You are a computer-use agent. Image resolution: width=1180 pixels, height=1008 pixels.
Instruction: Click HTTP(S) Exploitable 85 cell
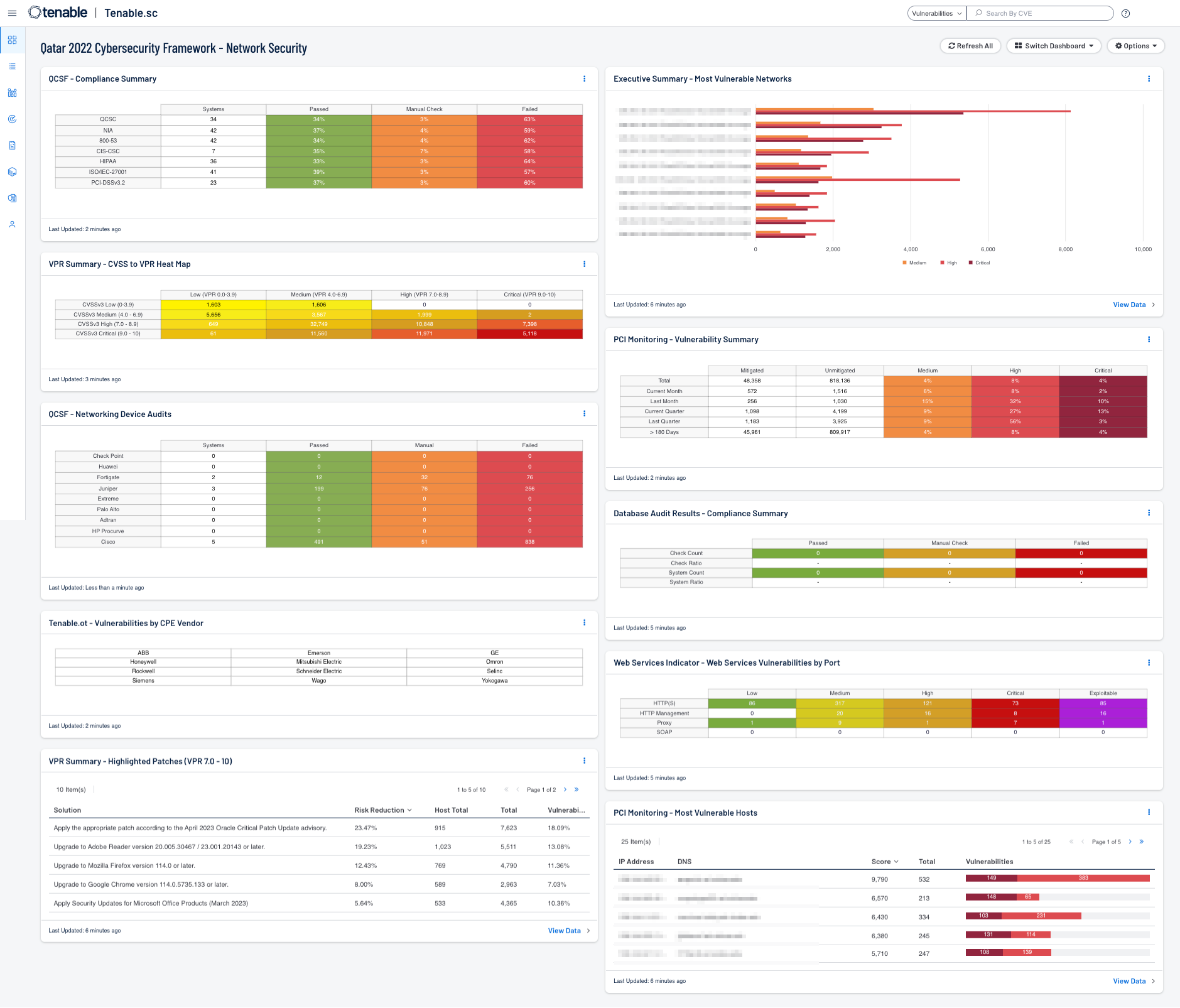click(1103, 703)
